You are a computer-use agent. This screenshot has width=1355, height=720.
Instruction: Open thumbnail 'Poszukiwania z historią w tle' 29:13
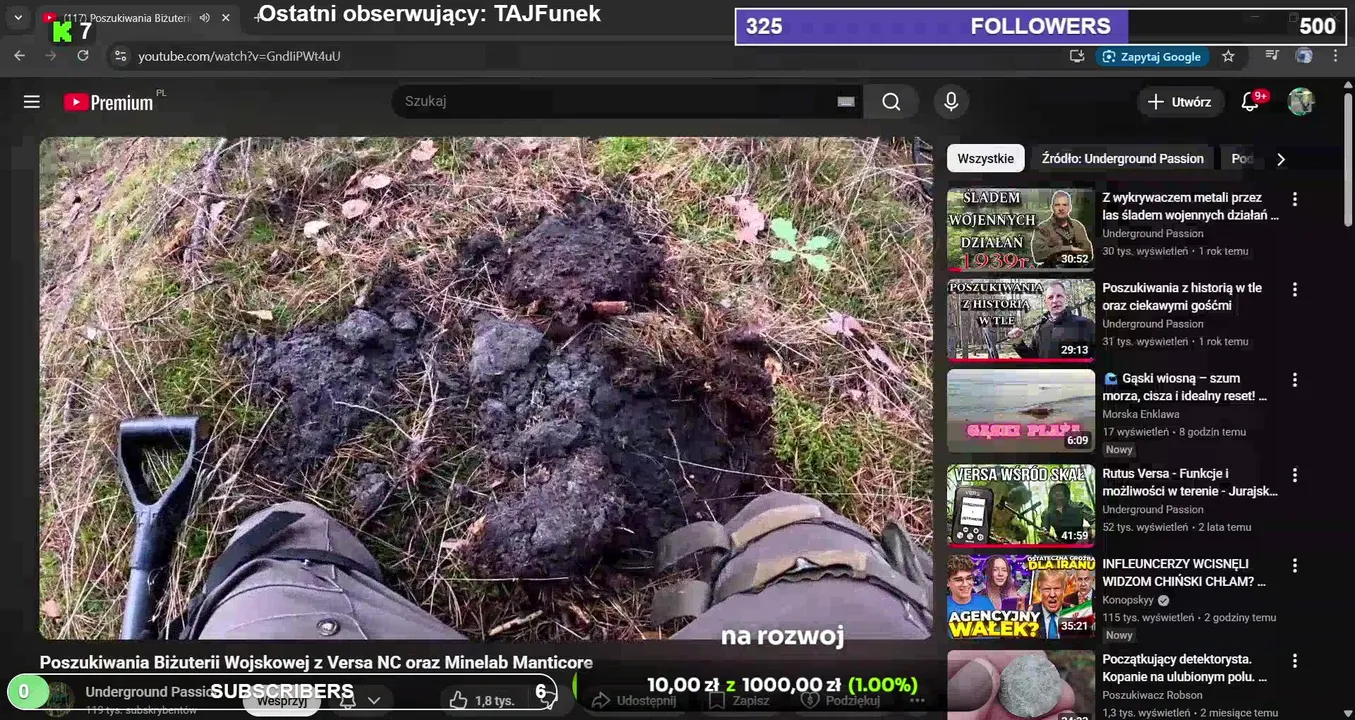1021,320
